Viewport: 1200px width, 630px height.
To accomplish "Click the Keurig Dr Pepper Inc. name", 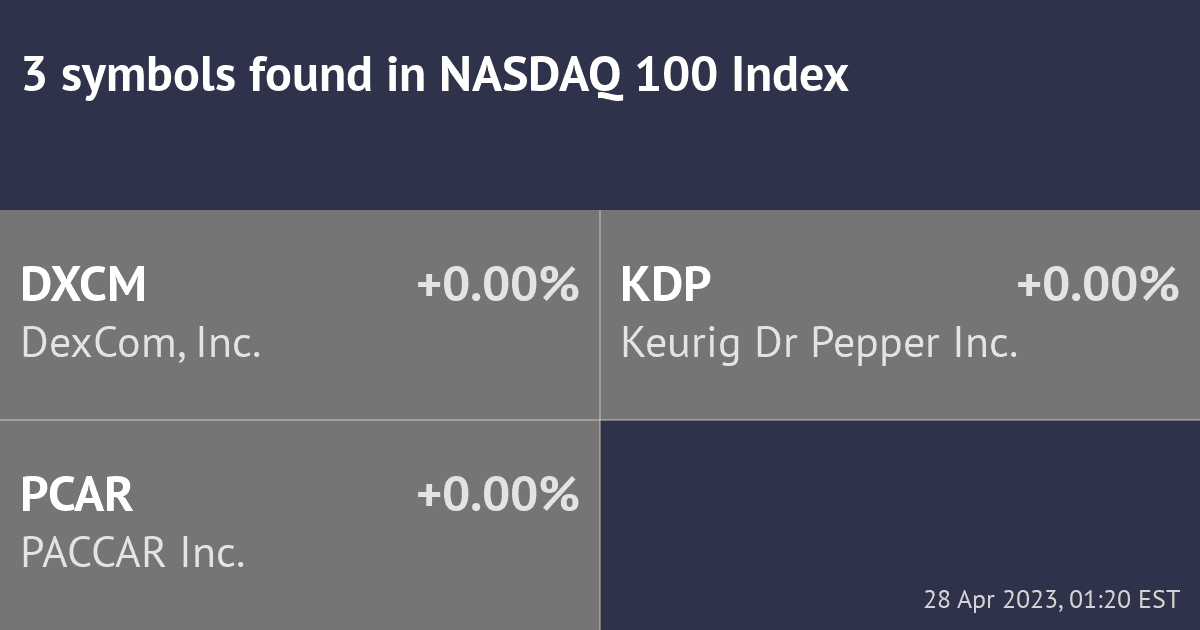I will pos(819,344).
